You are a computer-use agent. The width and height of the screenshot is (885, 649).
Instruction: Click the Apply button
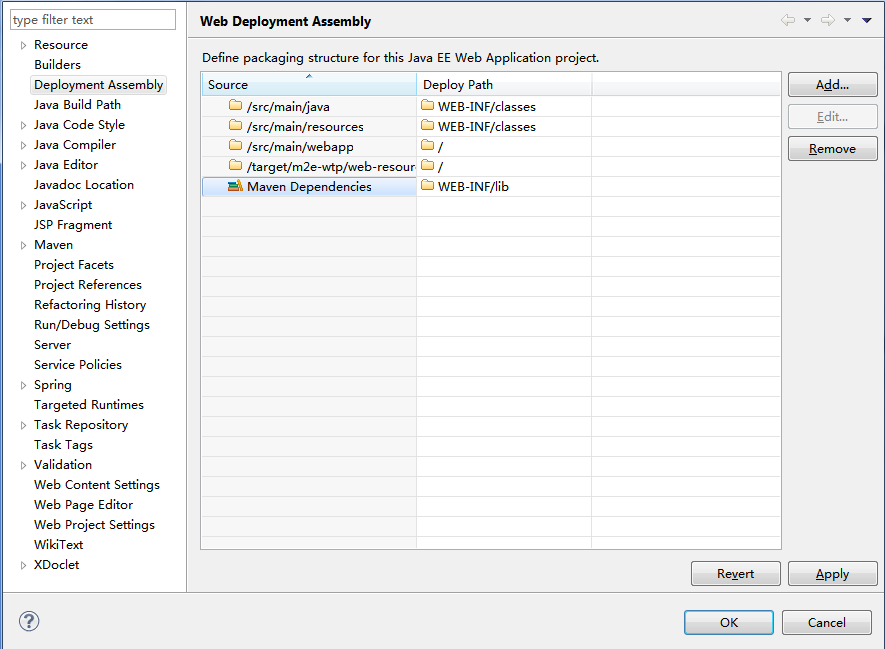(x=832, y=574)
